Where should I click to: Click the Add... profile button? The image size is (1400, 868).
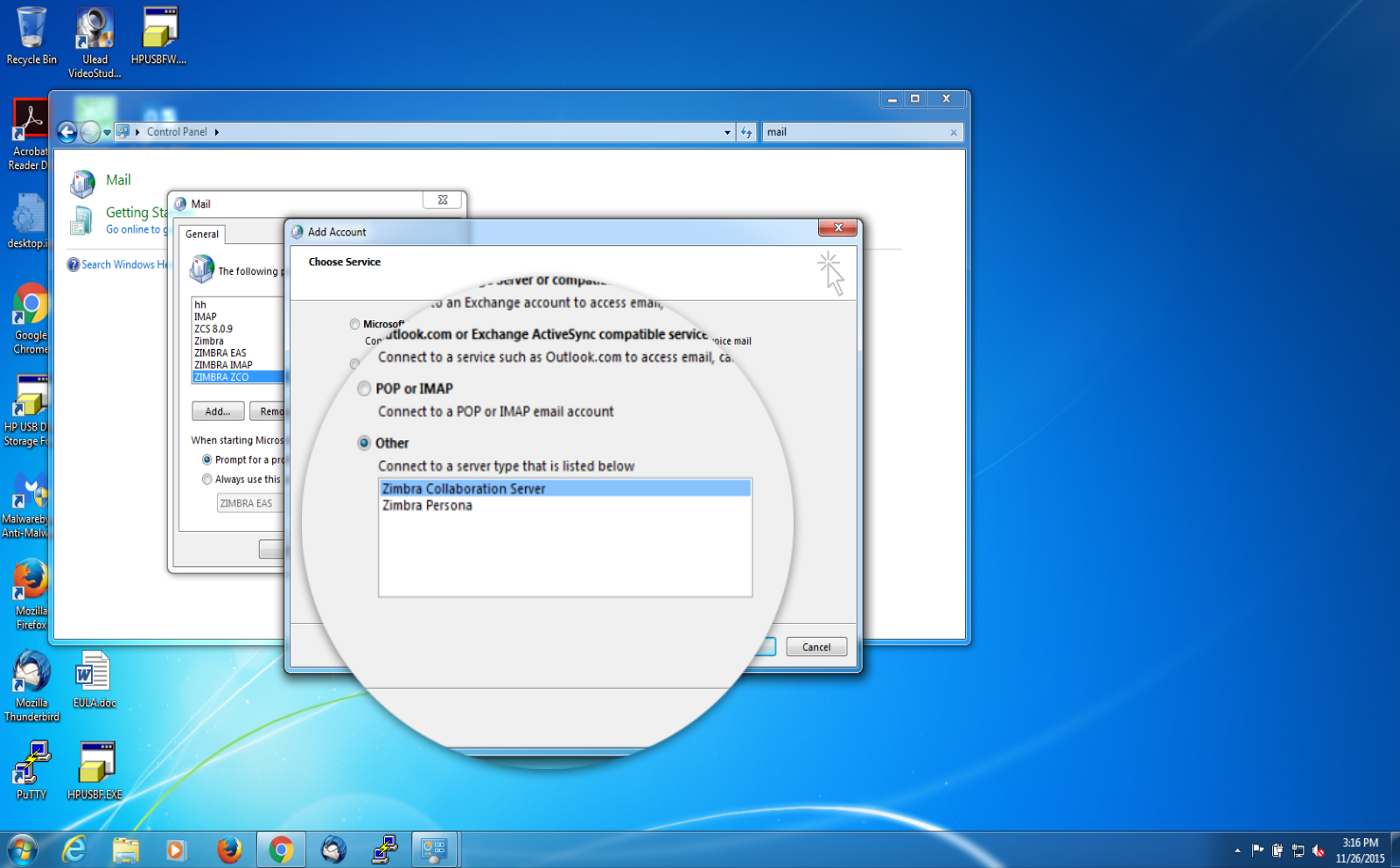pyautogui.click(x=217, y=411)
